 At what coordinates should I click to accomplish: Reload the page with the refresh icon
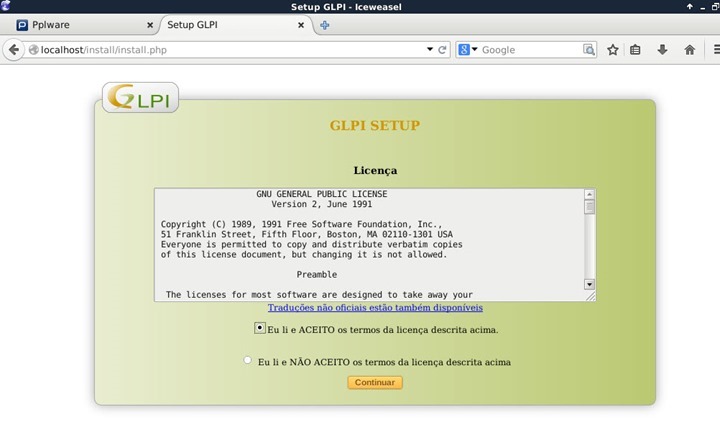442,50
